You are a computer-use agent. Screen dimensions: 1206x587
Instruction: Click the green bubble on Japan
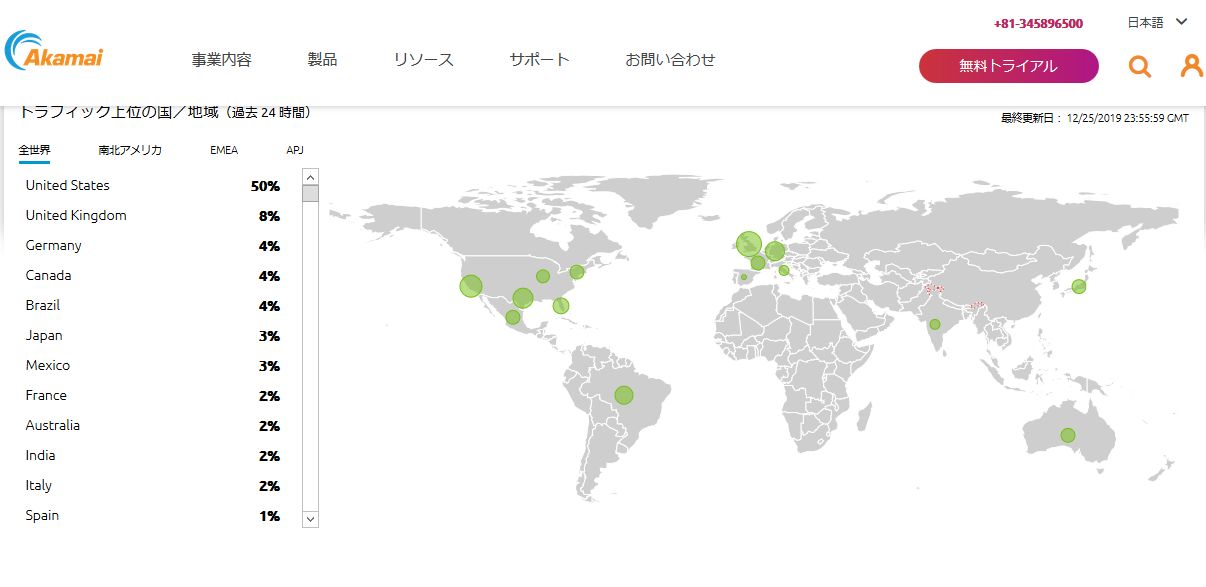pos(1078,286)
